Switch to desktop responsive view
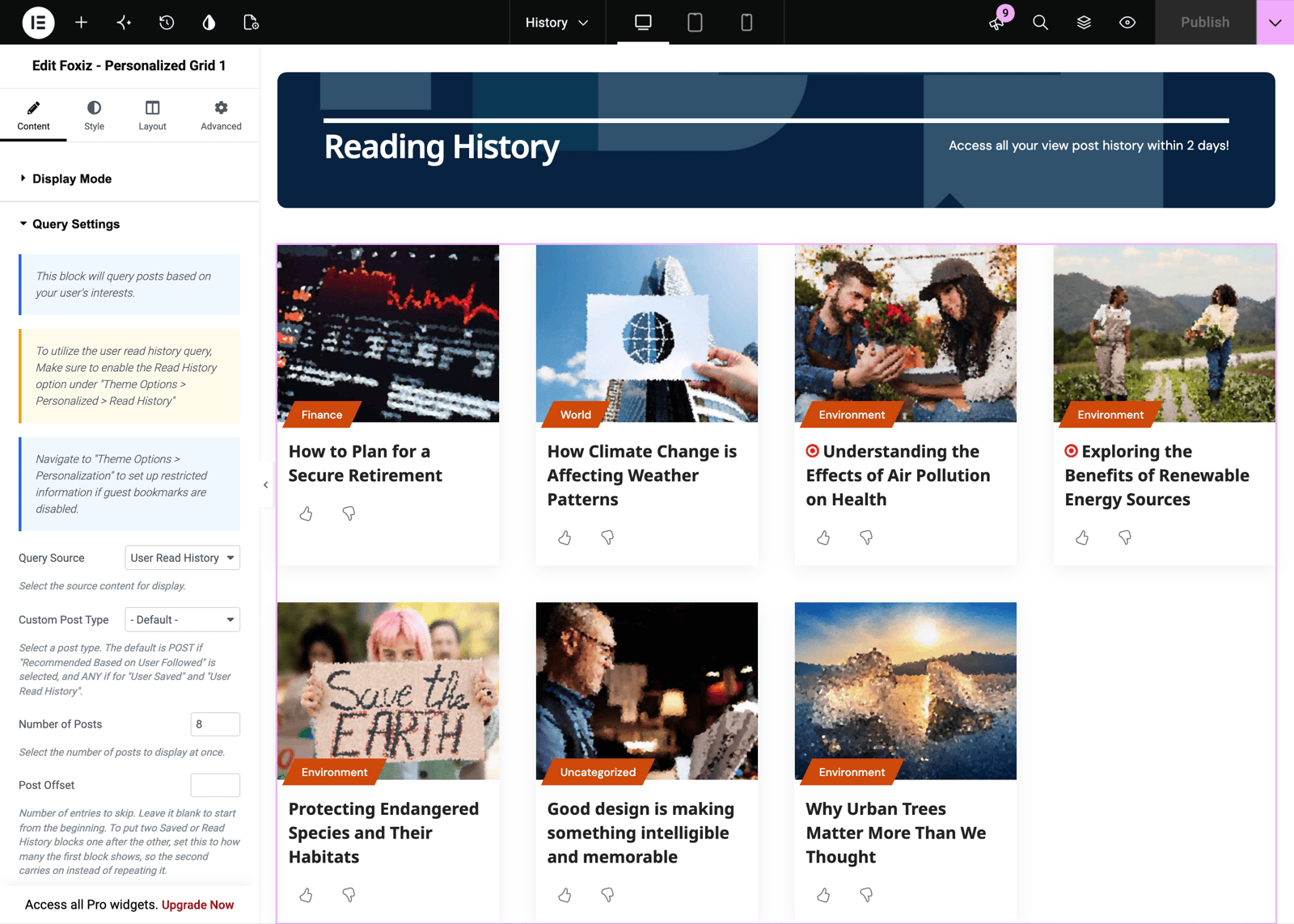The image size is (1294, 924). click(643, 22)
